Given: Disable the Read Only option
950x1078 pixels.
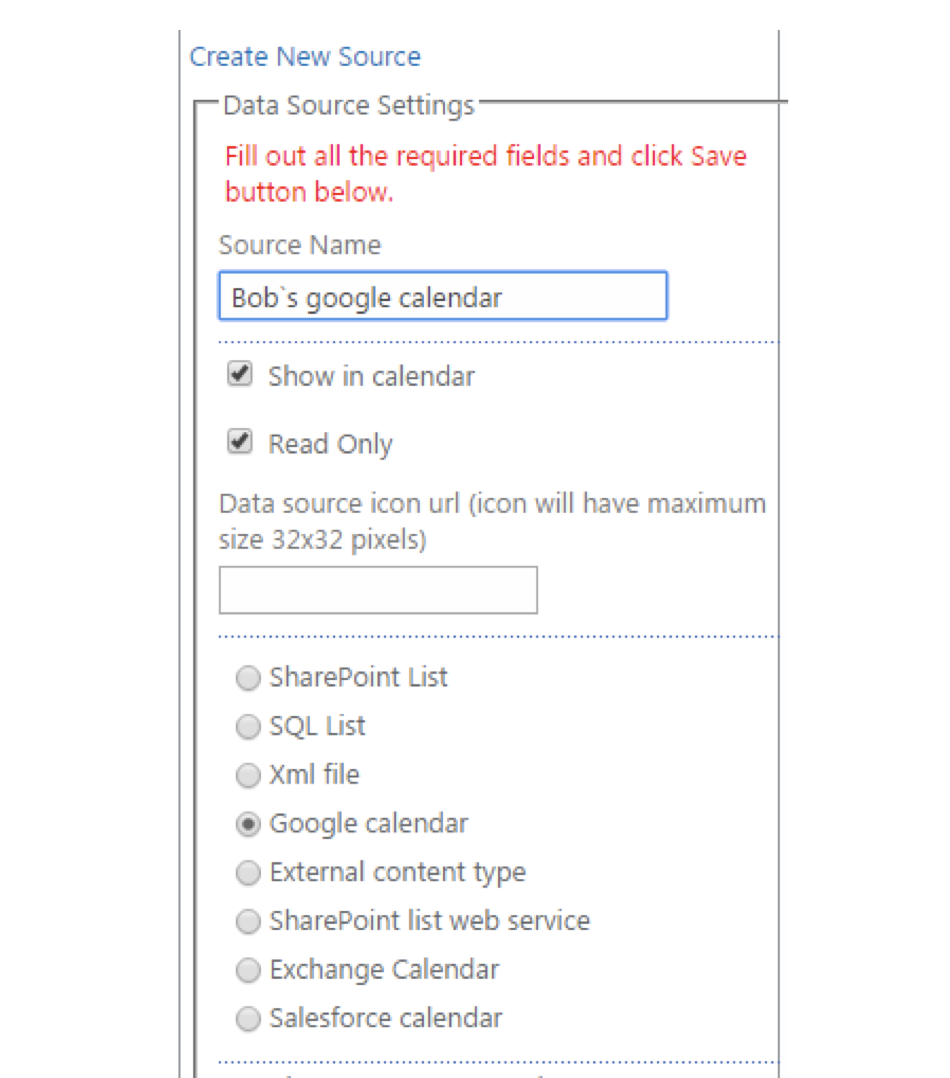Looking at the screenshot, I should pos(239,441).
